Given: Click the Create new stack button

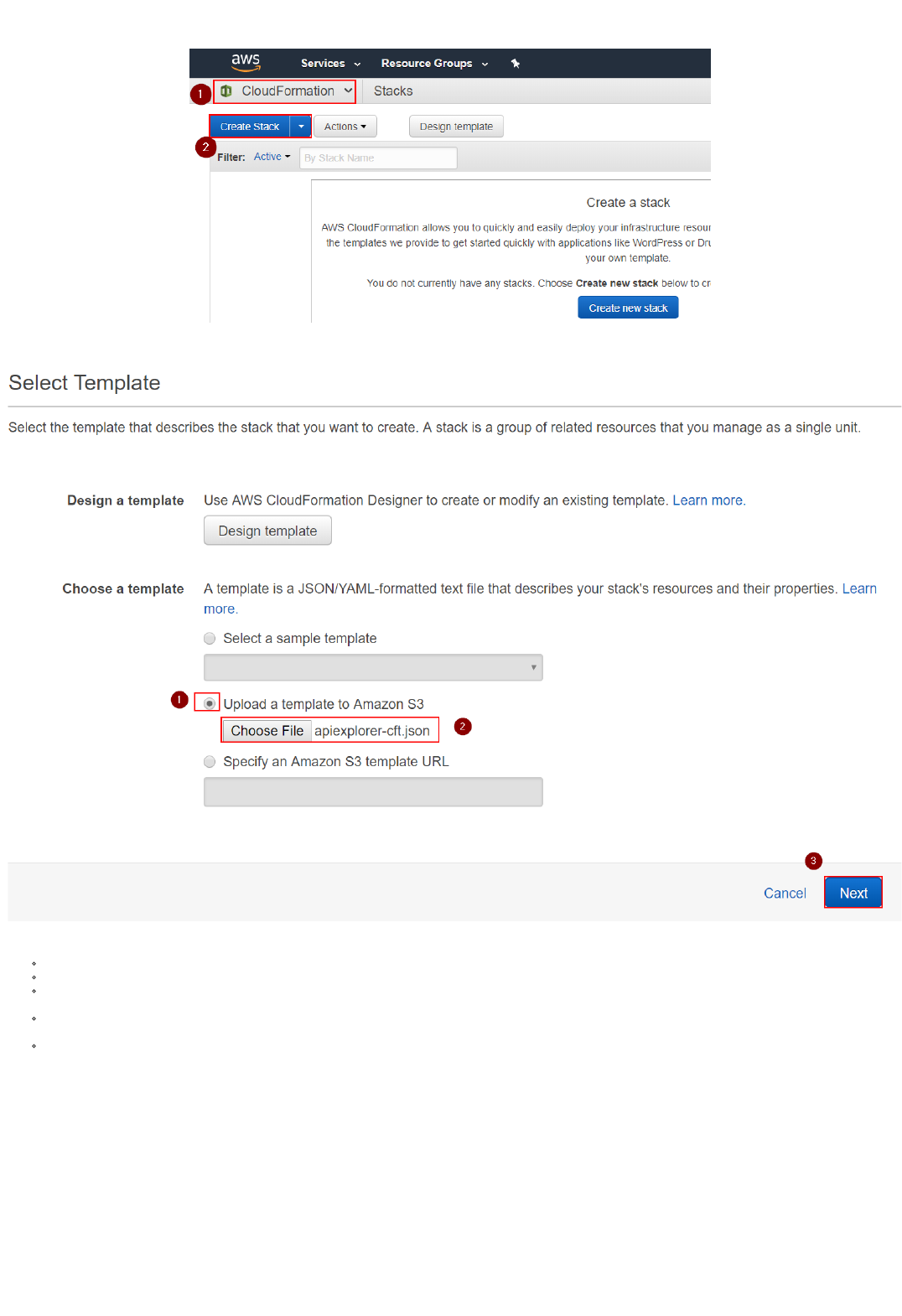Looking at the screenshot, I should point(628,308).
